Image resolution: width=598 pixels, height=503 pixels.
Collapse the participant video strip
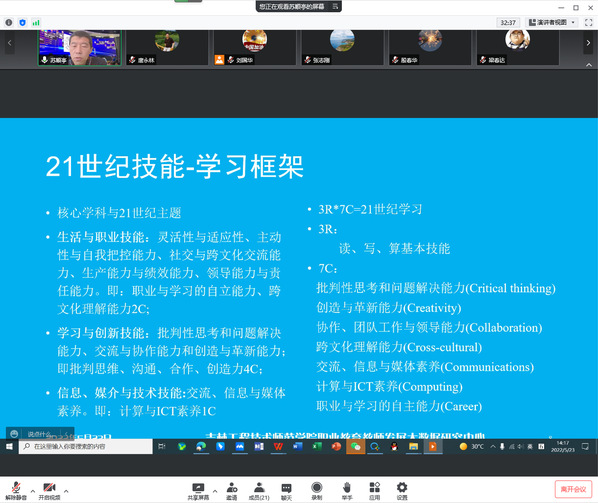coord(589,65)
